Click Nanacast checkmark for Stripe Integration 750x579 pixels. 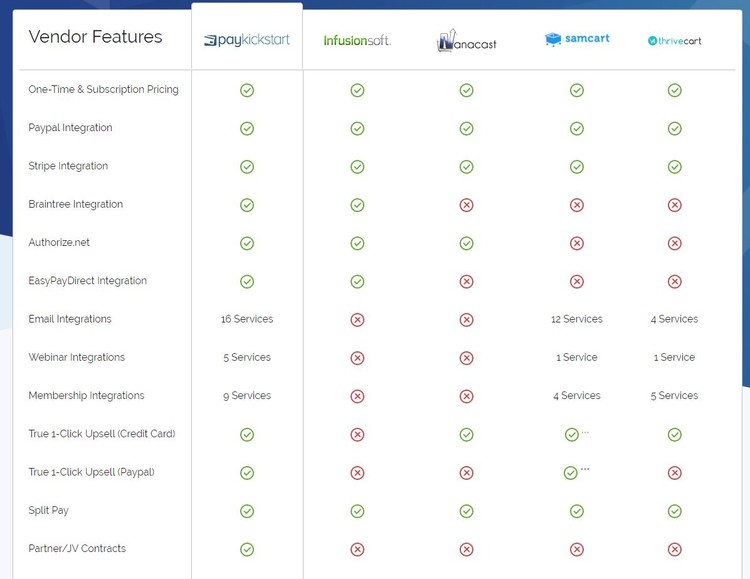[x=466, y=167]
